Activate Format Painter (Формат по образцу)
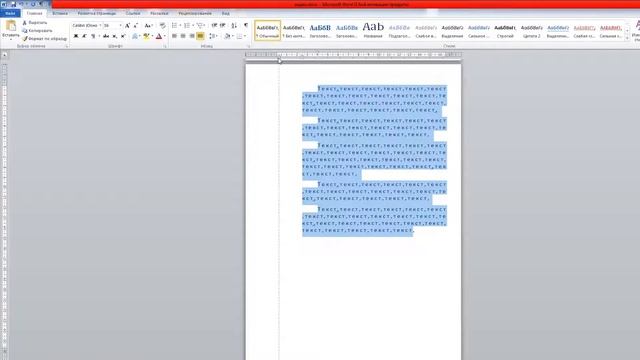The image size is (640, 360). [x=44, y=38]
